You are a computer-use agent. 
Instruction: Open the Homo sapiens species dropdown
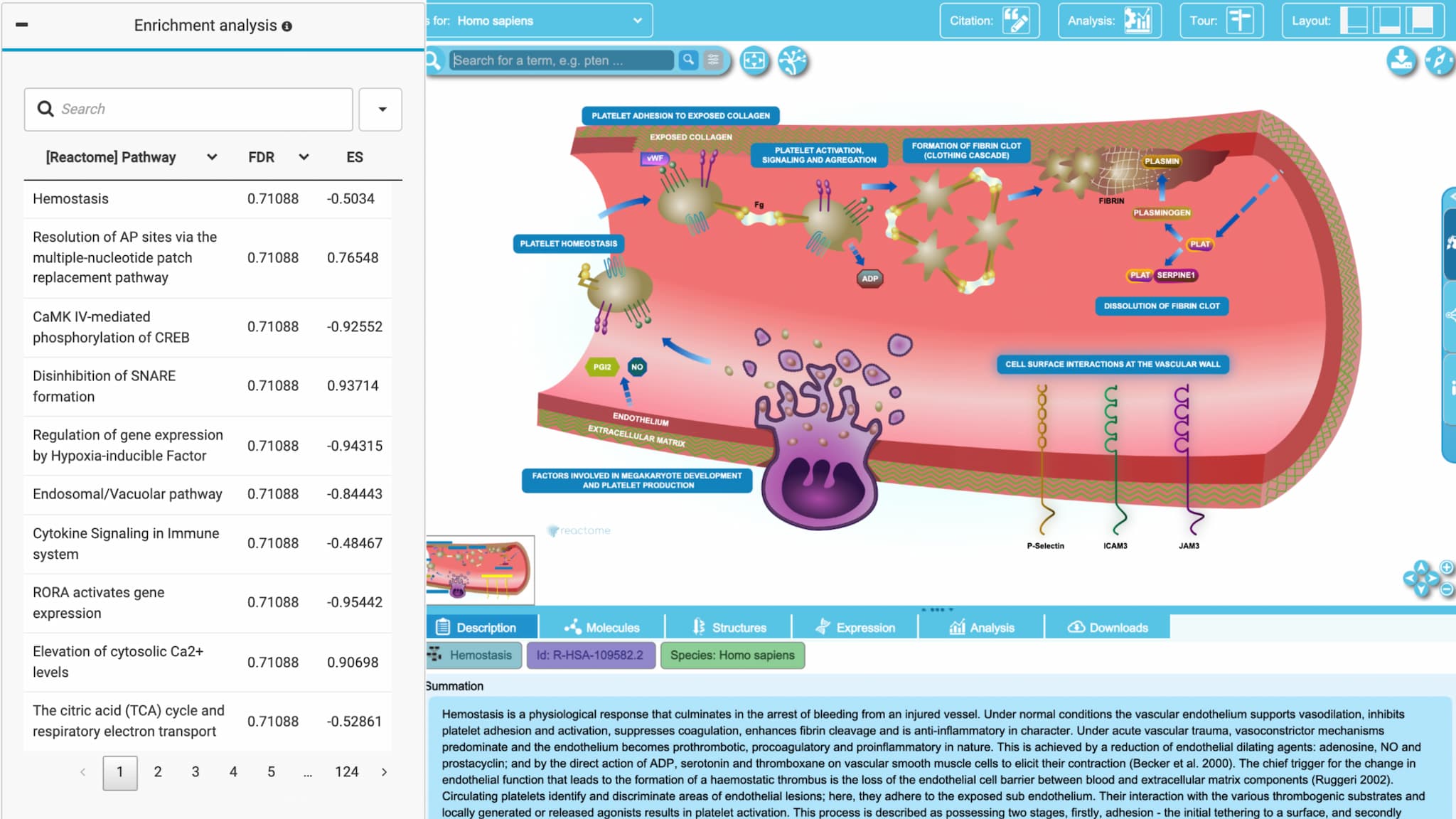click(x=539, y=21)
